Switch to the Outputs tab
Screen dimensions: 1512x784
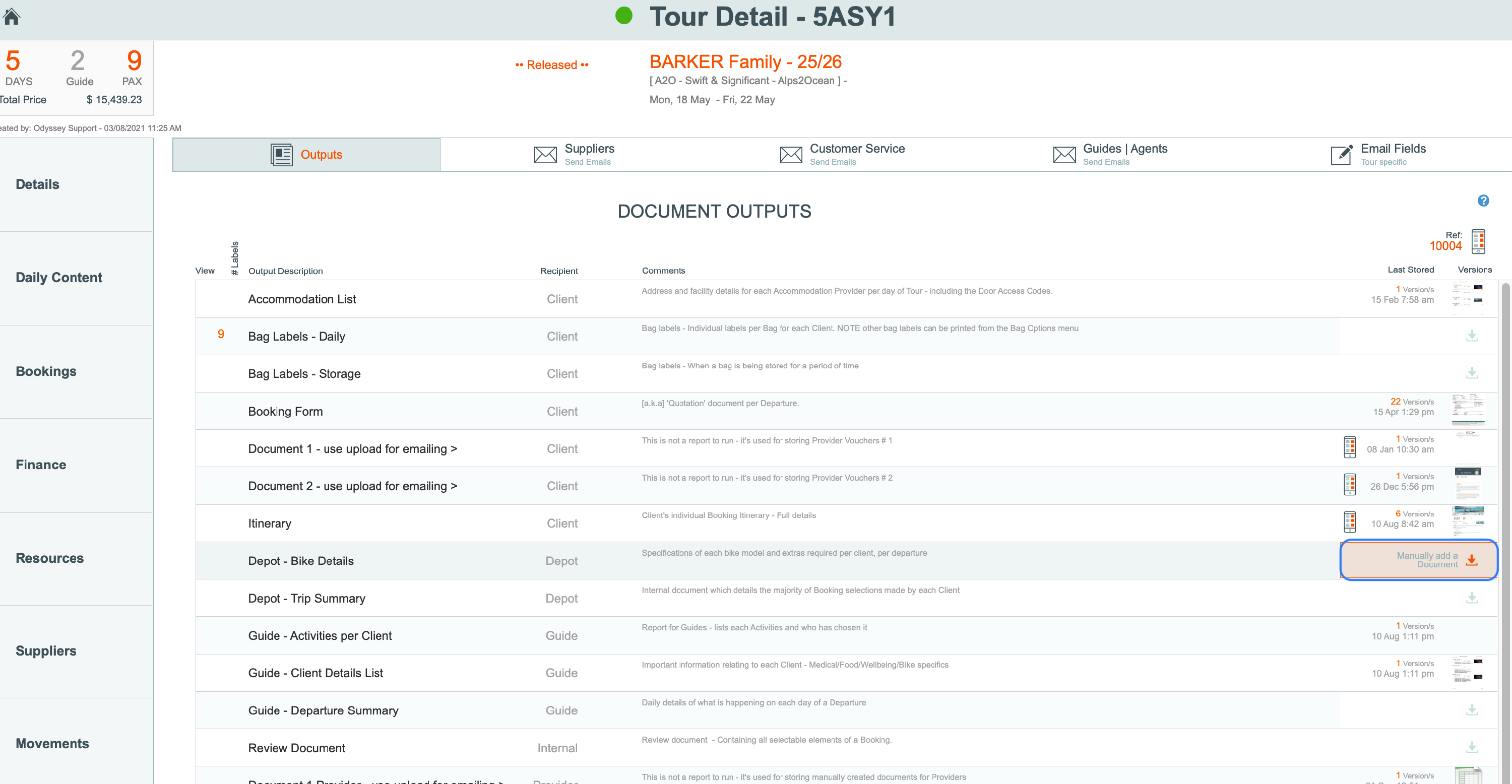pos(306,155)
